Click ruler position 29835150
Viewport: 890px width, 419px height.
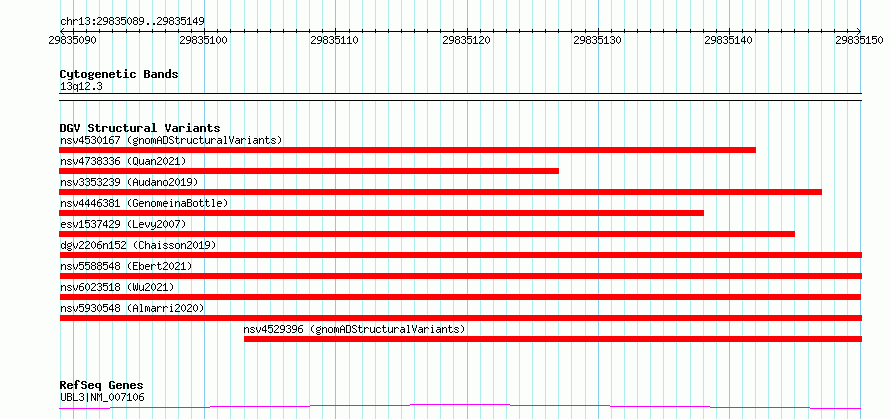click(860, 40)
